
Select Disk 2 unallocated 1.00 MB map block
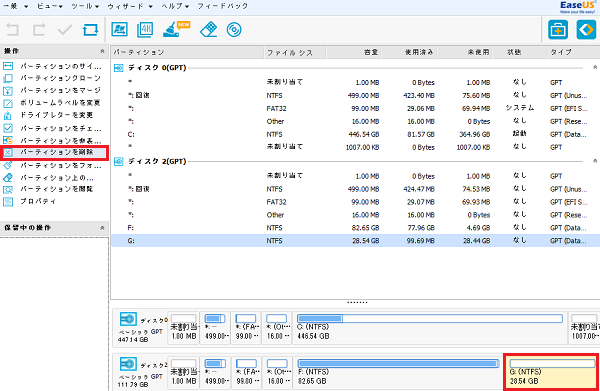point(183,373)
